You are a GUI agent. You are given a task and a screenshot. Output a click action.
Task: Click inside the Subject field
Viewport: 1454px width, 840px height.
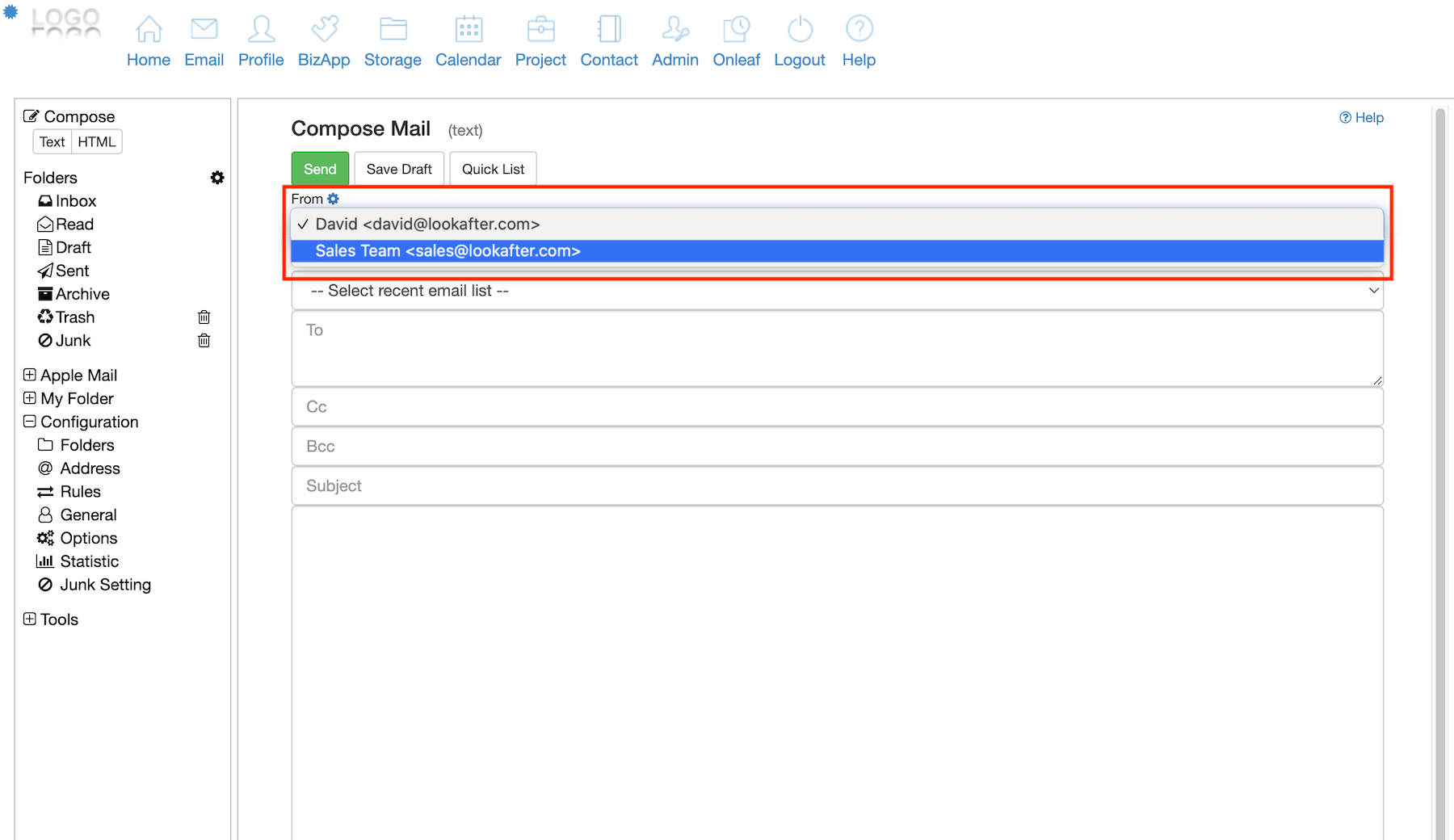coord(837,486)
